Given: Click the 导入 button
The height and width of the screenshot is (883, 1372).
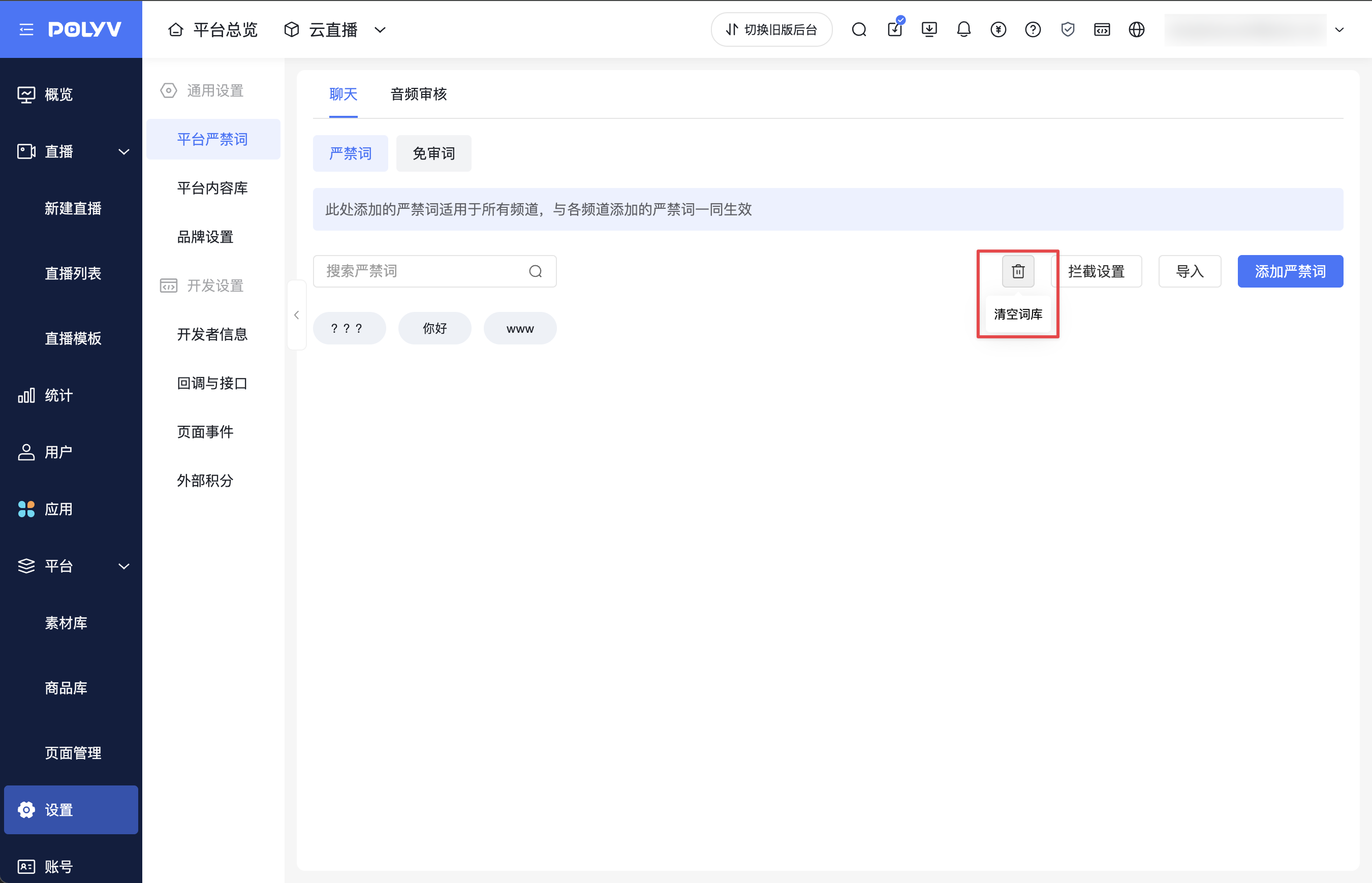Looking at the screenshot, I should point(1190,271).
